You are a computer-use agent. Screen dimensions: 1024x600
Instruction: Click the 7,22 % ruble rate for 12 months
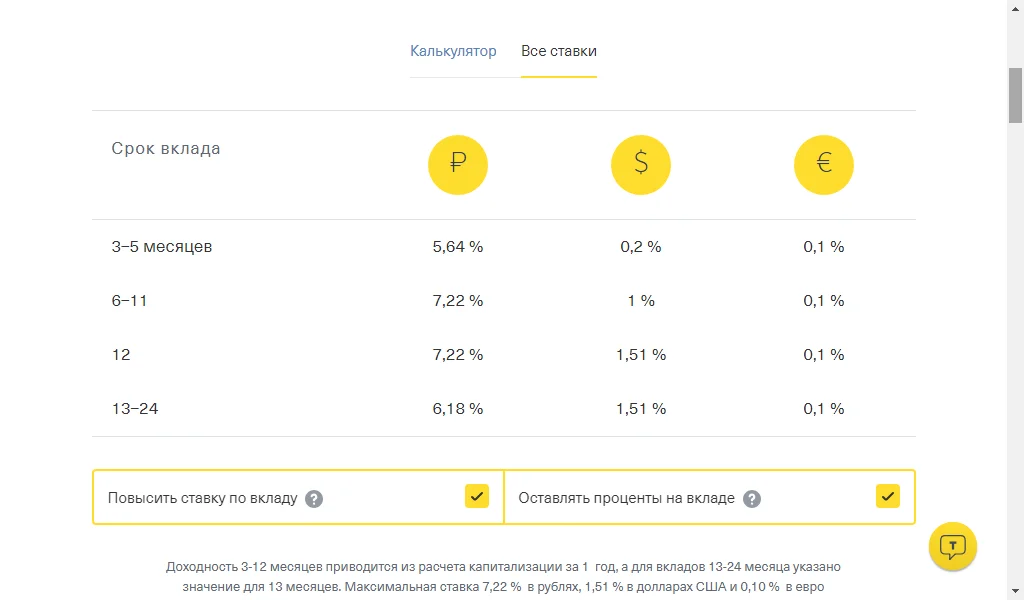click(458, 355)
